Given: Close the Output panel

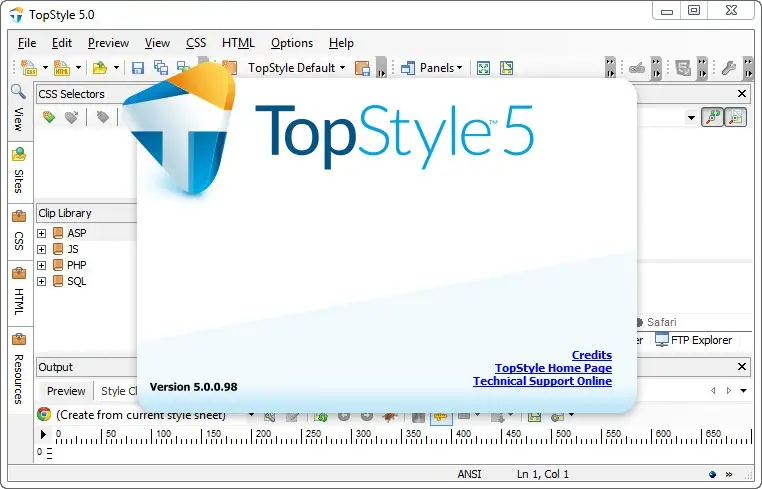Looking at the screenshot, I should pos(742,367).
